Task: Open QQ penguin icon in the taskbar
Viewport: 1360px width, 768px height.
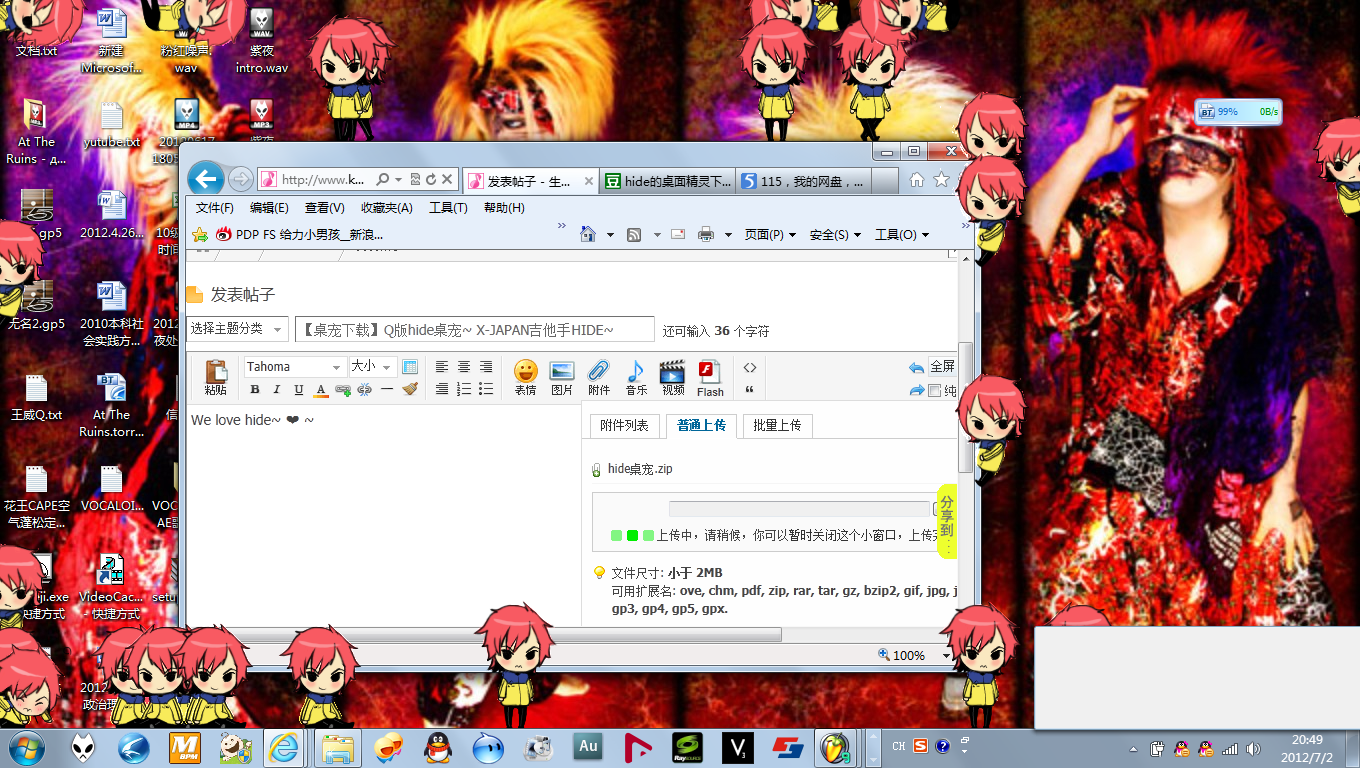Action: click(438, 748)
